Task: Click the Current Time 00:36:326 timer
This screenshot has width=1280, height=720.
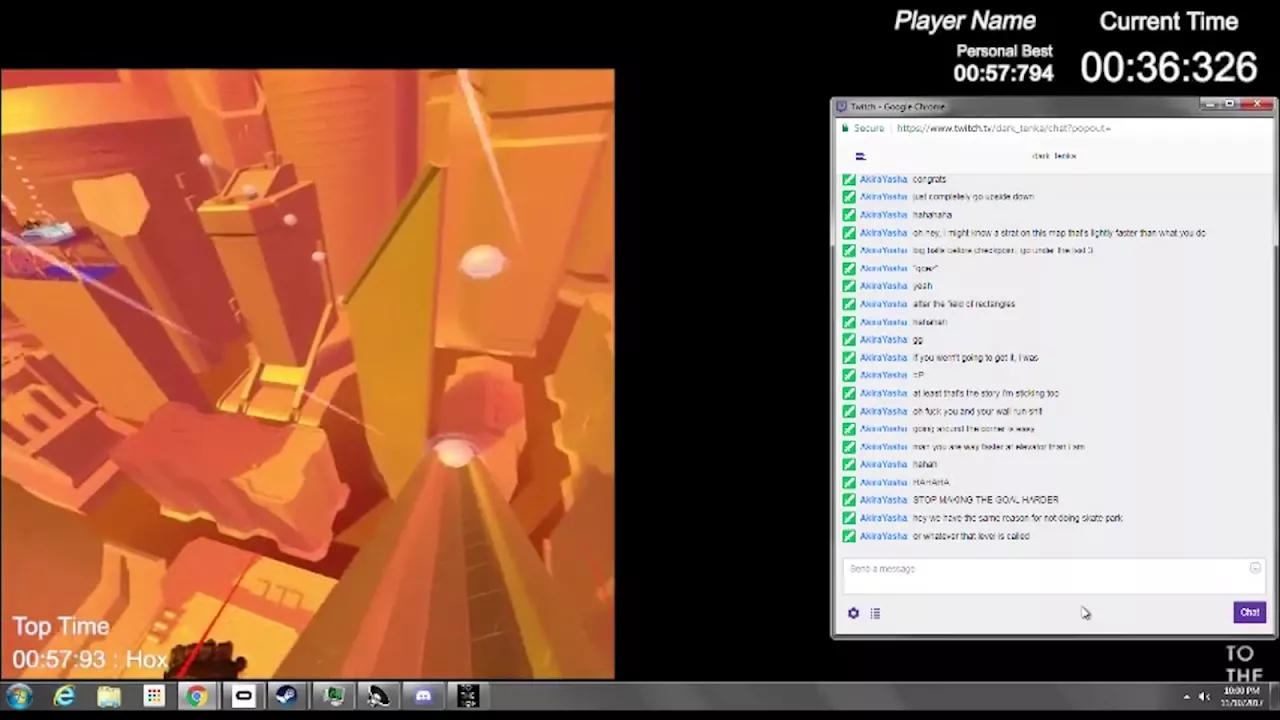Action: [x=1168, y=67]
